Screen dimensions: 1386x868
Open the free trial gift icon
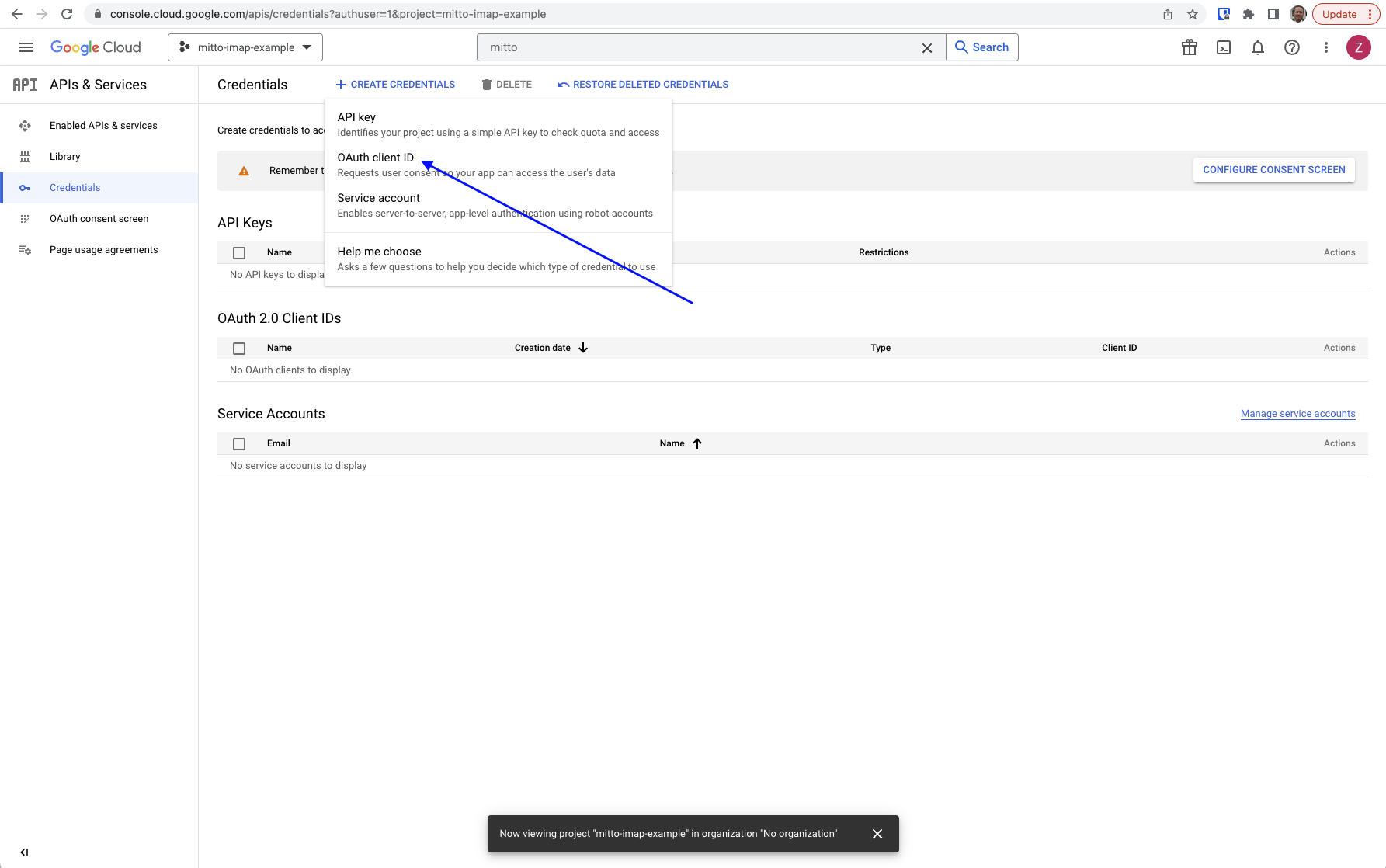(x=1190, y=47)
